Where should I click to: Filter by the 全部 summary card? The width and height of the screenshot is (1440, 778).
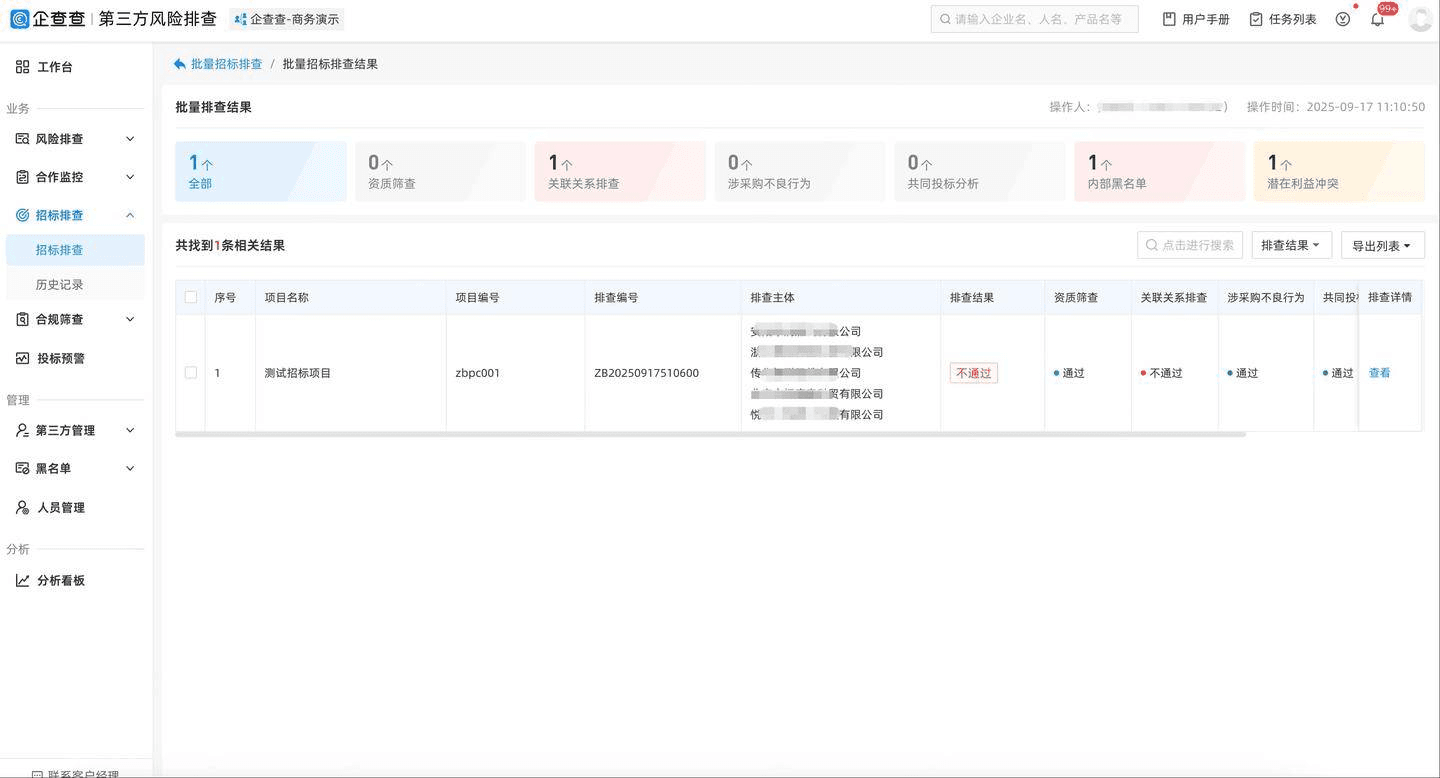pyautogui.click(x=261, y=171)
